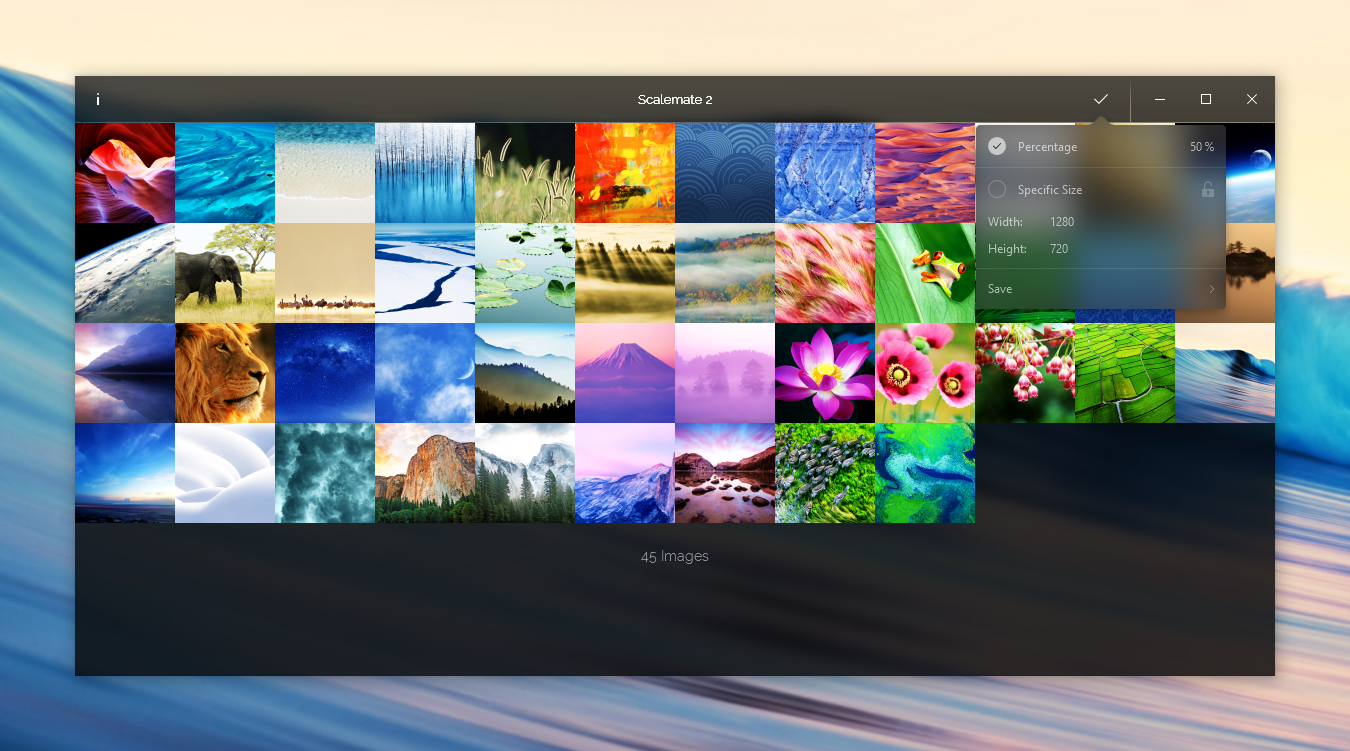Select the zebra herd aerial thumbnail
The height and width of the screenshot is (751, 1350).
[x=825, y=473]
